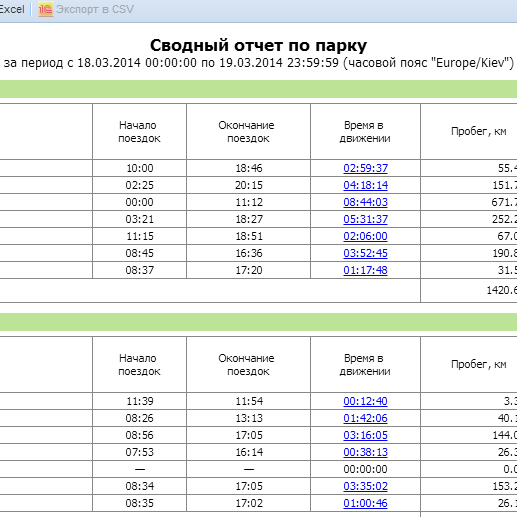This screenshot has height=517, width=517.
Task: Click the Excel export button
Action: click(x=12, y=9)
